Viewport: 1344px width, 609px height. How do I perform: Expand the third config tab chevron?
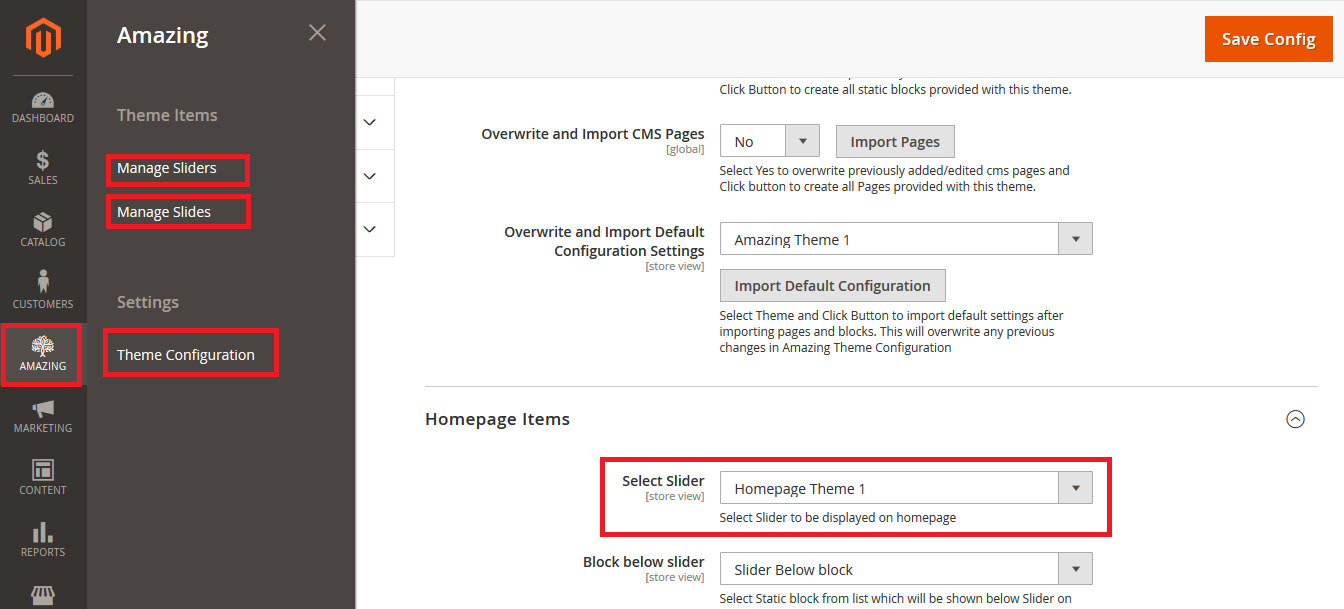(369, 229)
